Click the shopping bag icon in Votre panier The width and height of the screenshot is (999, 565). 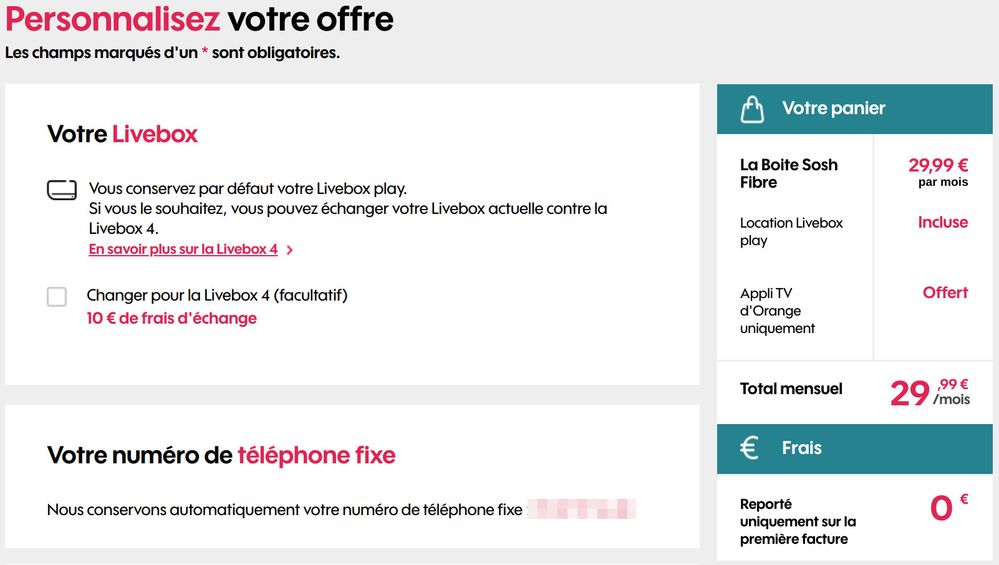point(752,109)
